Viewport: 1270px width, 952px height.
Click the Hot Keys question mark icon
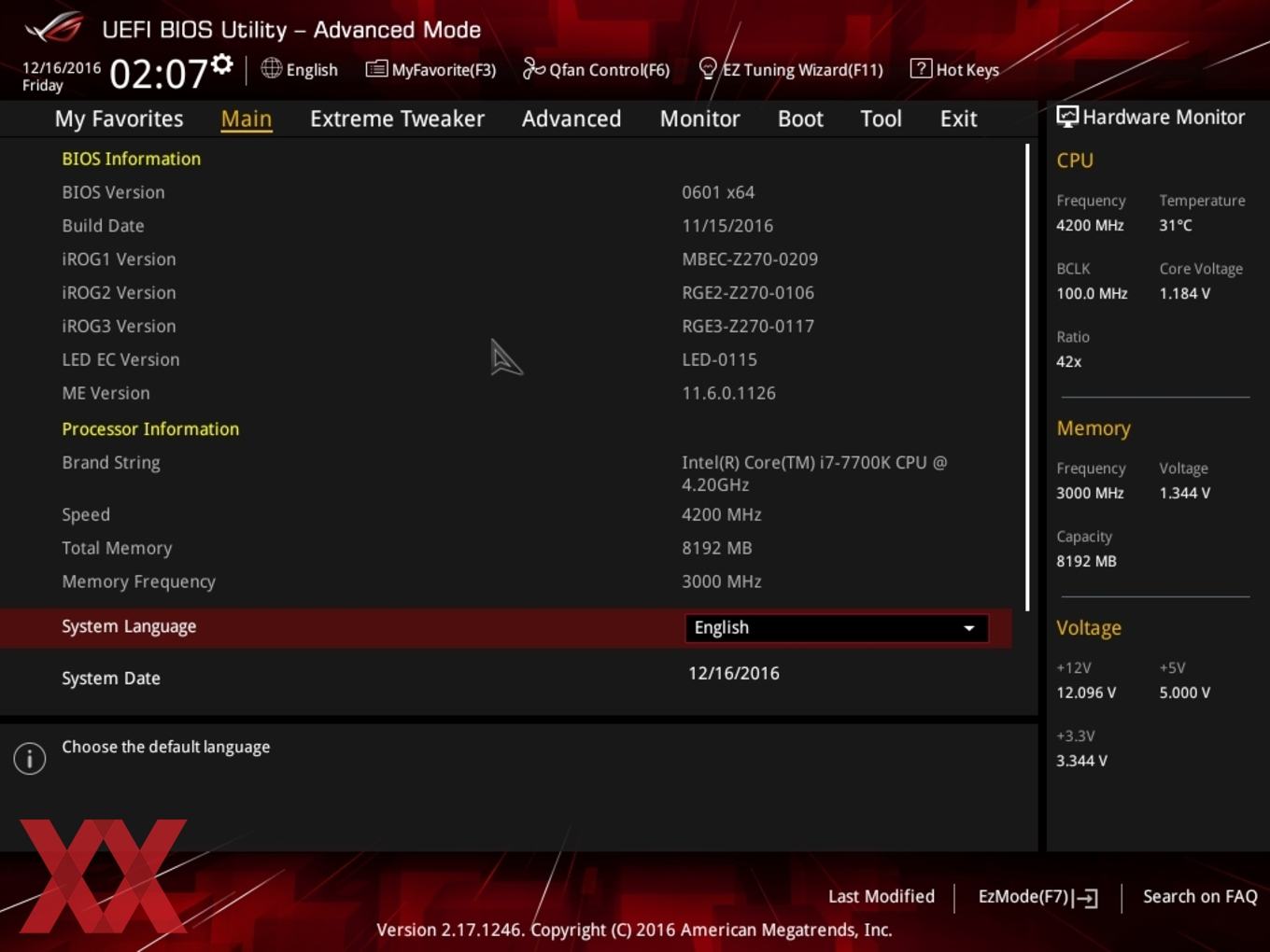(921, 68)
